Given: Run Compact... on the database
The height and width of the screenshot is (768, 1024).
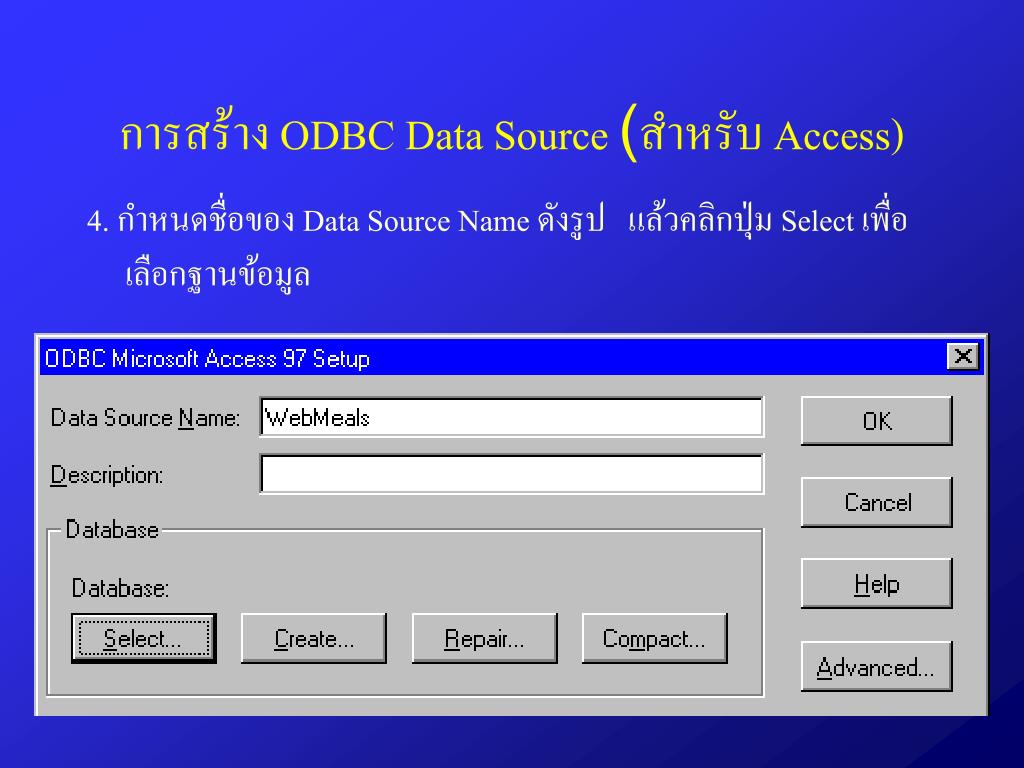Looking at the screenshot, I should pos(654,638).
